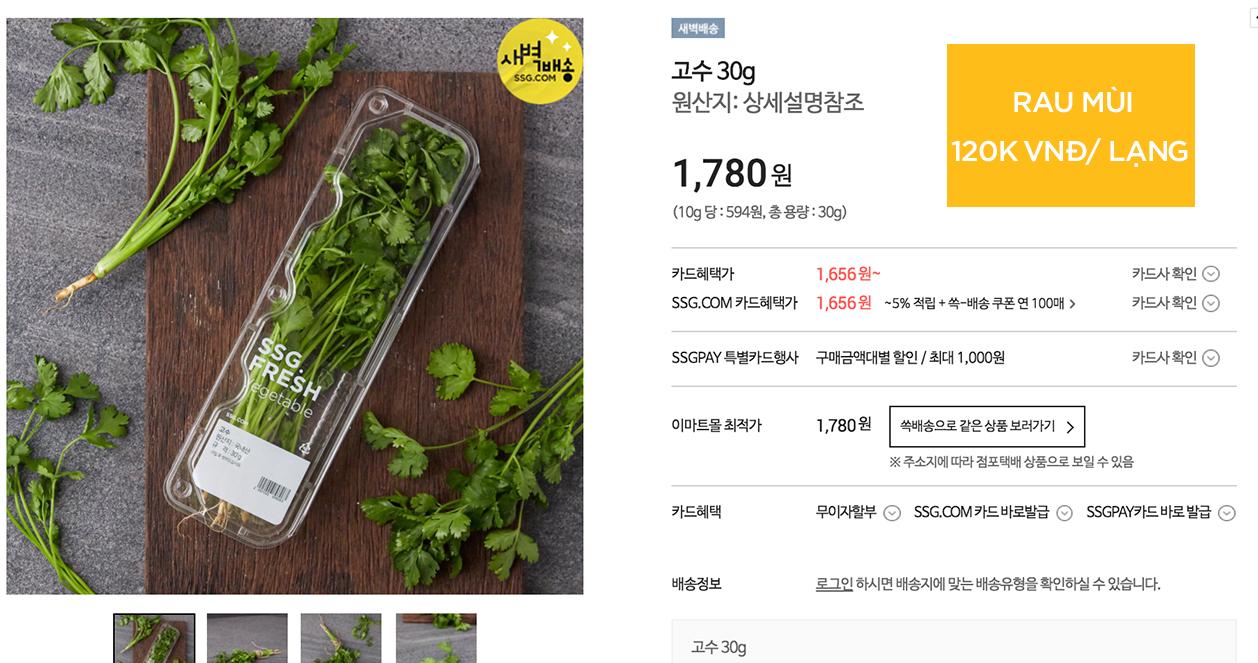
Task: Select the second product thumbnail
Action: [x=247, y=638]
